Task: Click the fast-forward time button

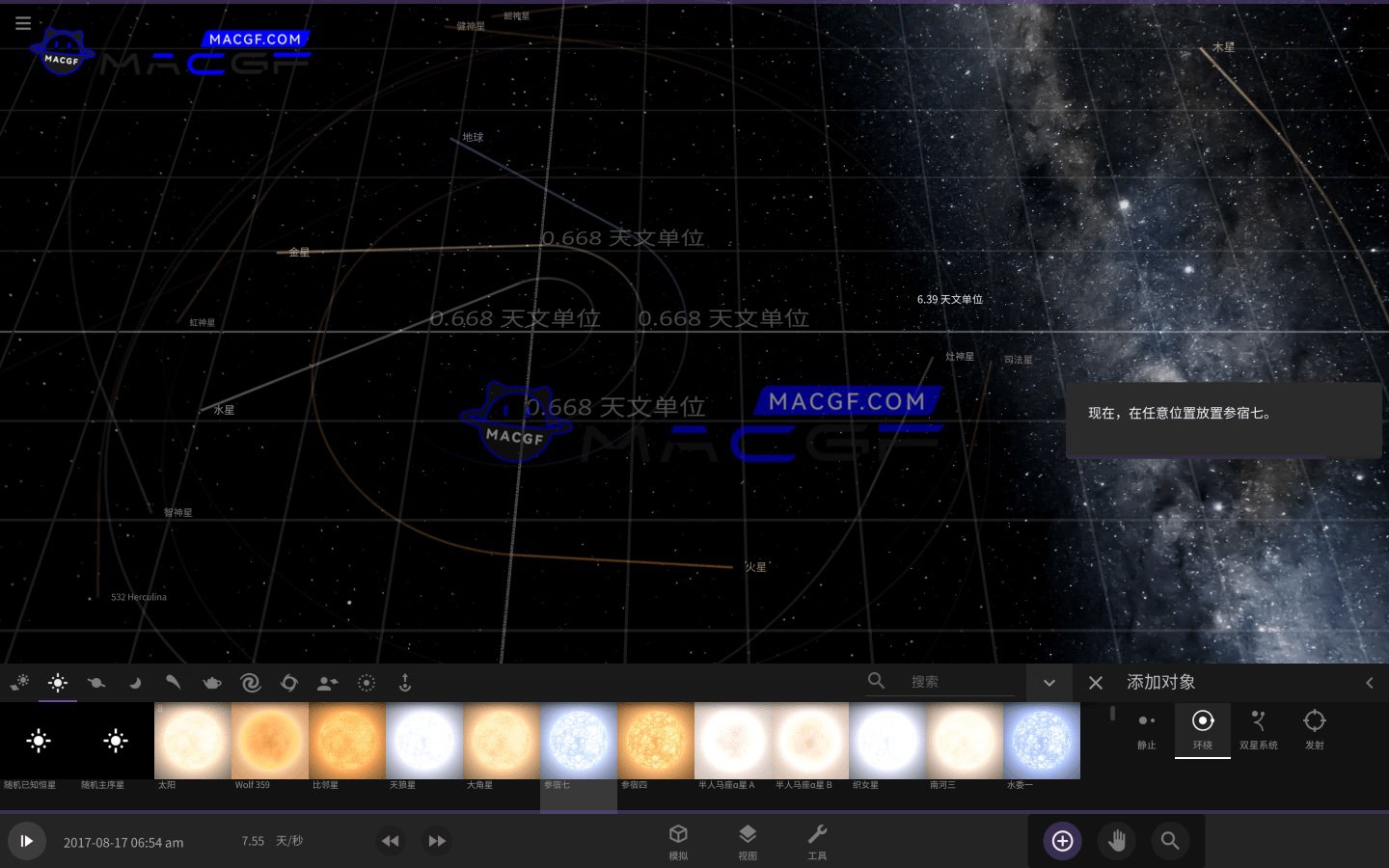Action: click(x=437, y=840)
